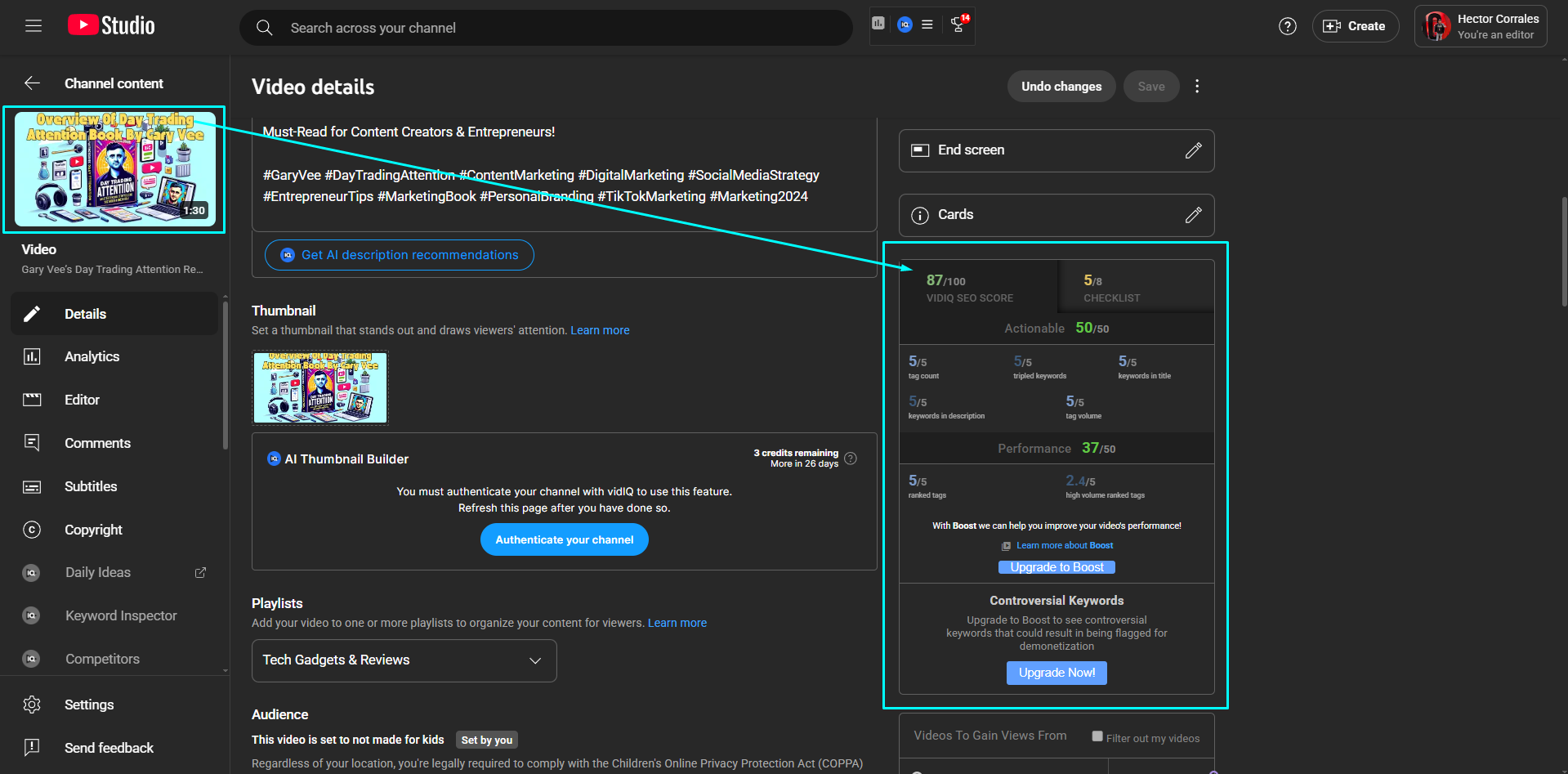Click the Editor clapperboard icon in sidebar
This screenshot has width=1568, height=774.
coord(32,400)
